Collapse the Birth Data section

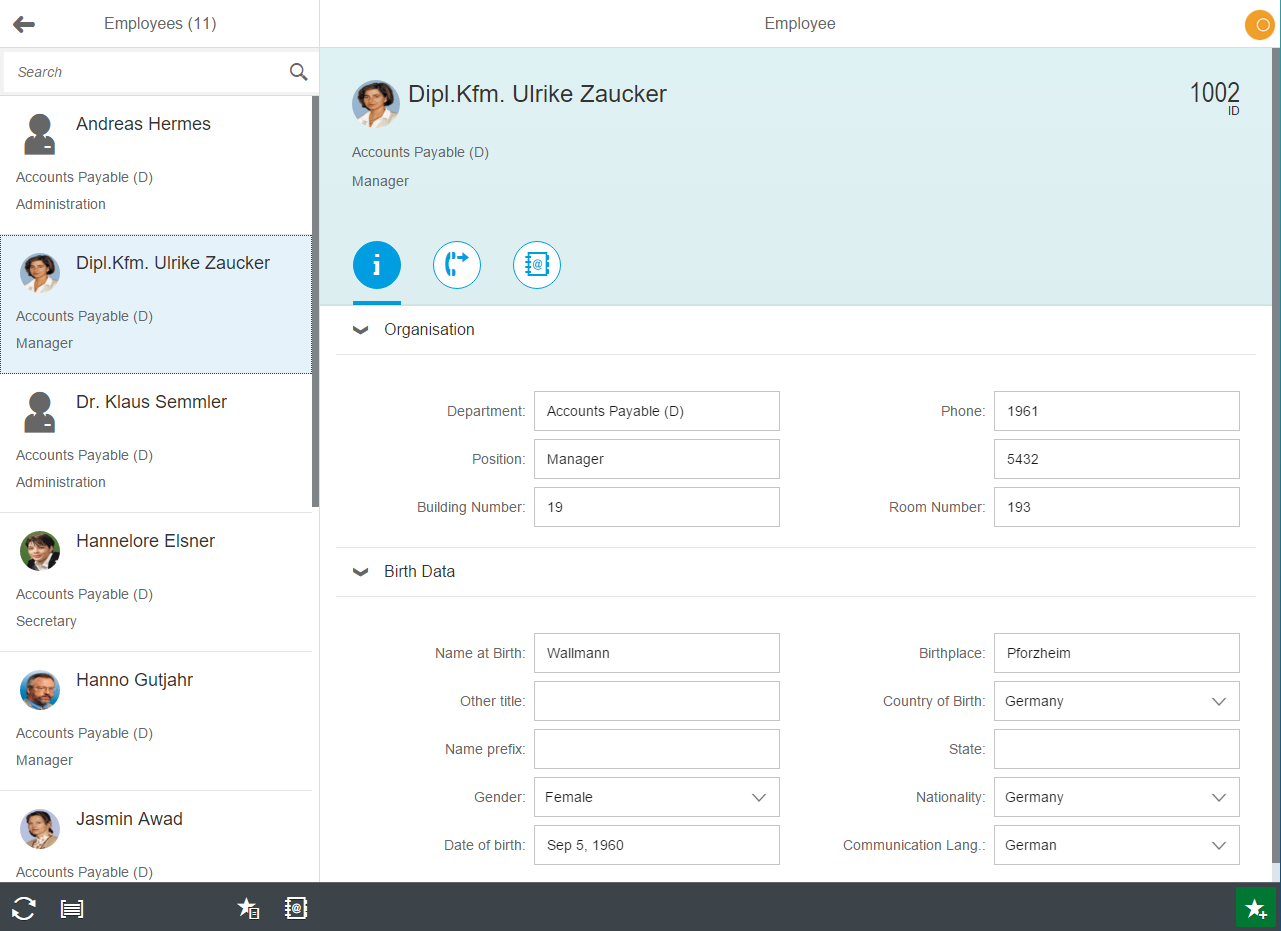click(361, 572)
